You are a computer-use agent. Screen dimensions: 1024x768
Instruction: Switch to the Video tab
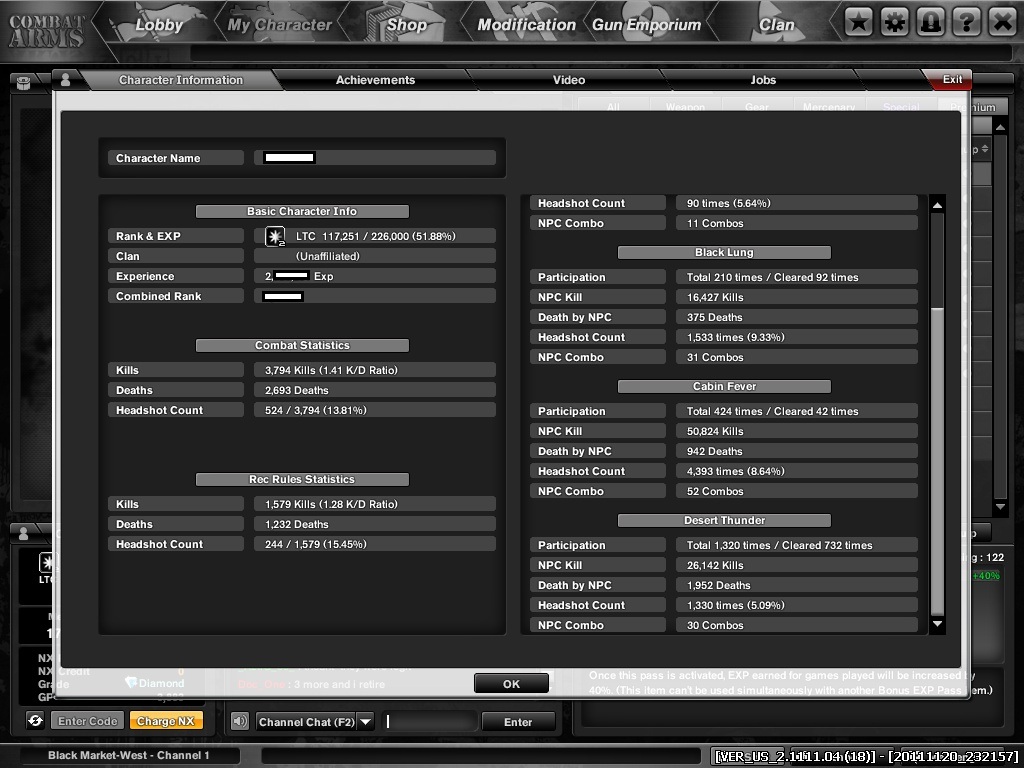tap(569, 80)
